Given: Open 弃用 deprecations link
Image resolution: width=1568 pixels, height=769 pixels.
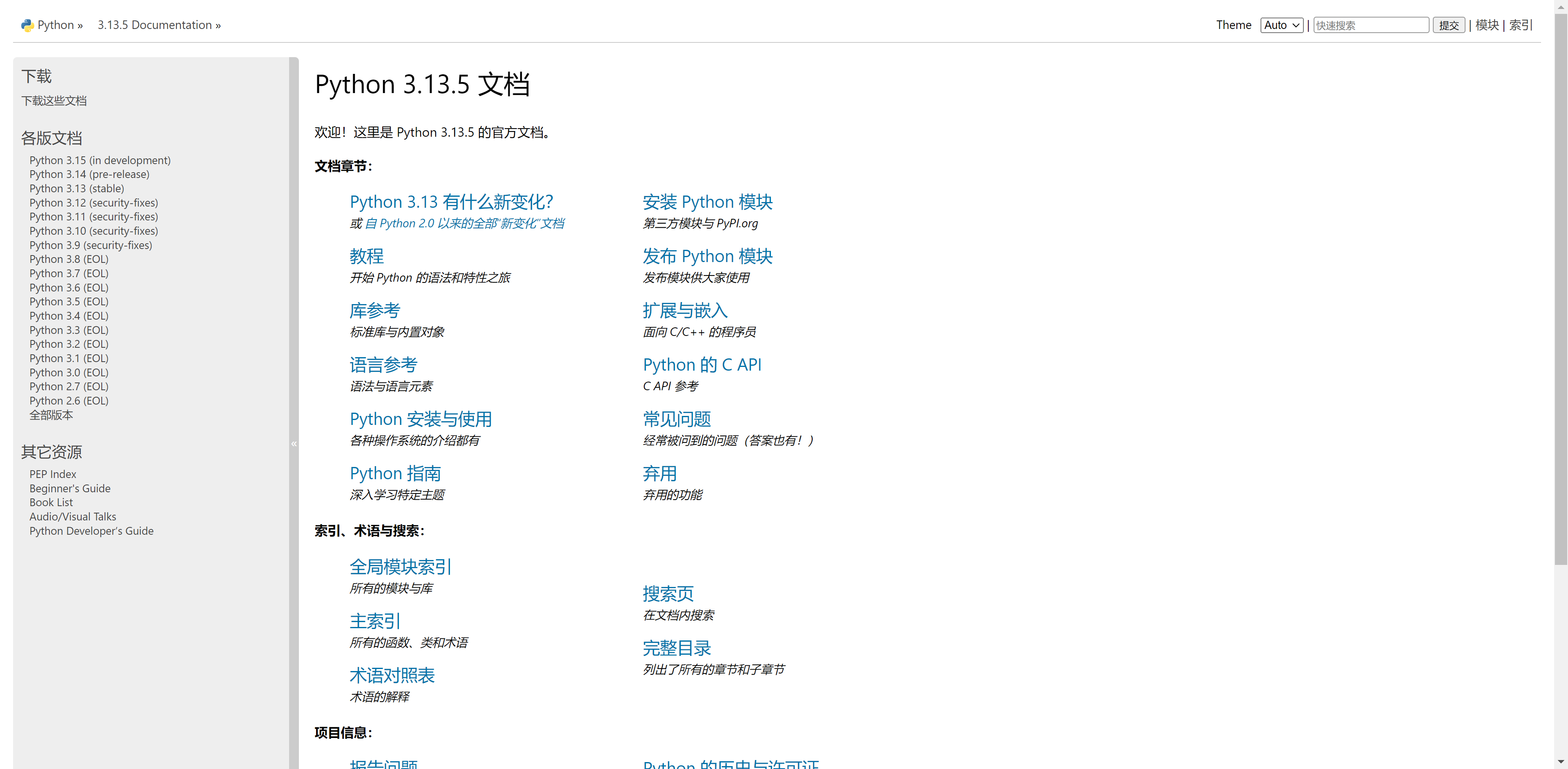Looking at the screenshot, I should [x=660, y=473].
